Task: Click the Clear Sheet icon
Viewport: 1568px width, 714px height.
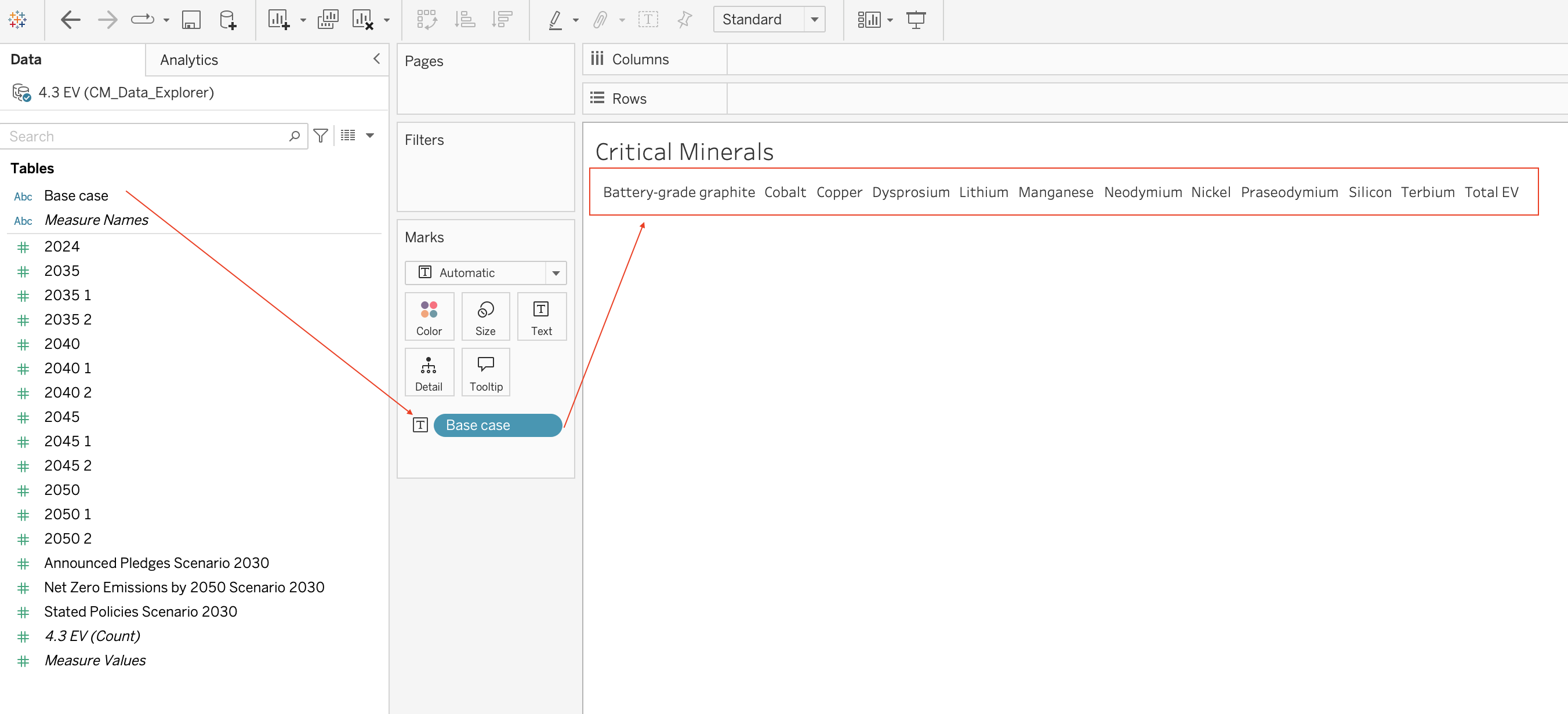Action: pos(363,20)
